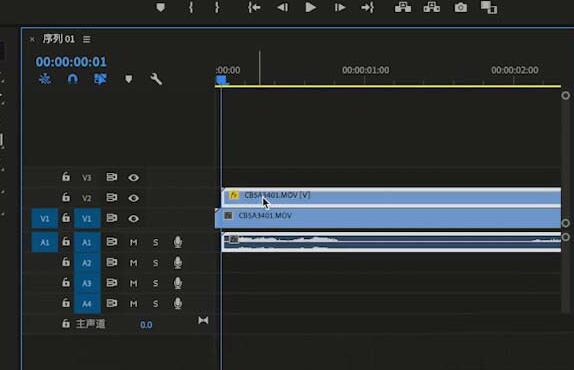This screenshot has height=370, width=574.
Task: Toggle sync lock for V3
Action: (112, 177)
